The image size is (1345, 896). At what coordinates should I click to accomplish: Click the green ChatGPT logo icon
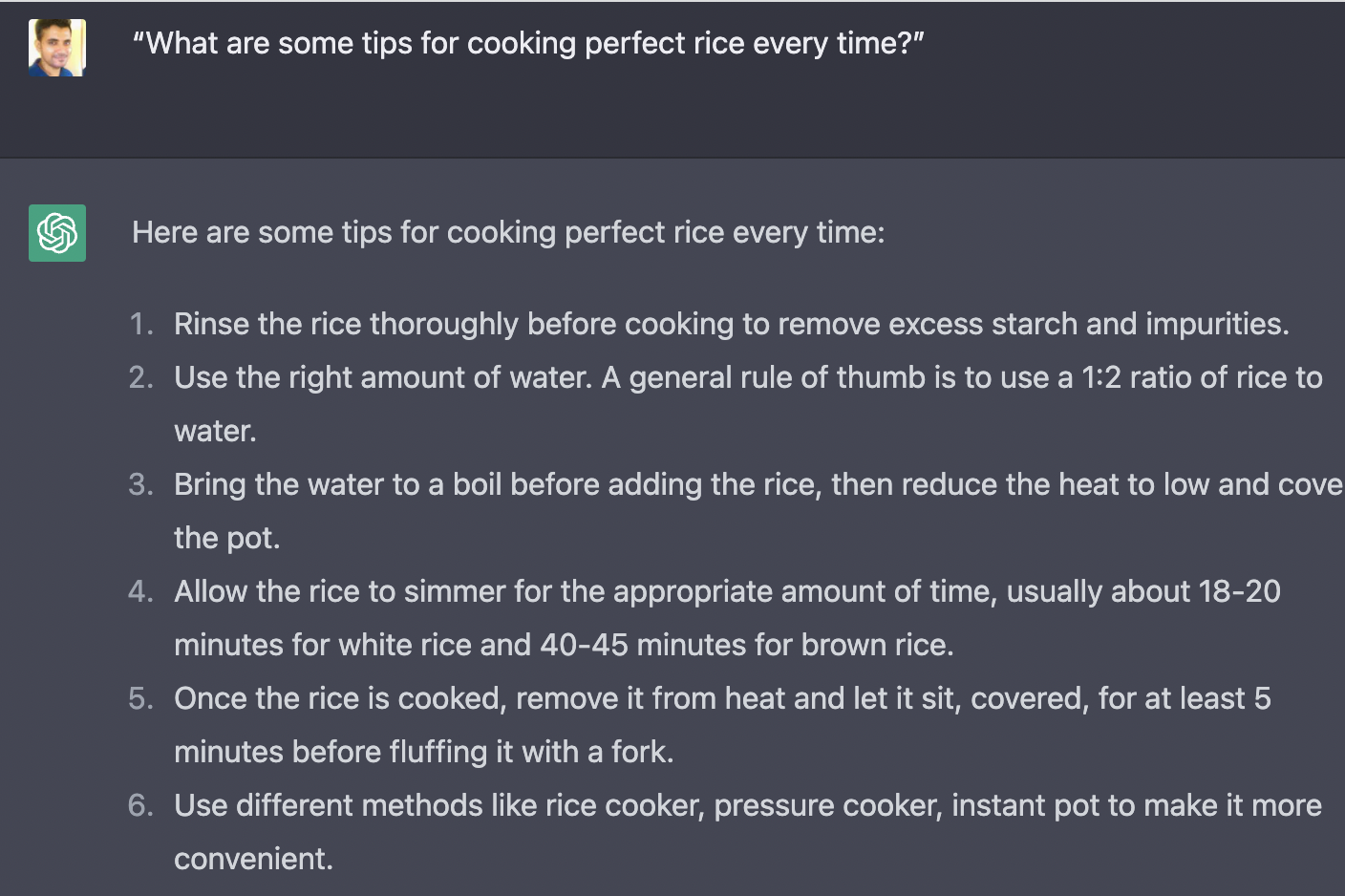[x=57, y=233]
